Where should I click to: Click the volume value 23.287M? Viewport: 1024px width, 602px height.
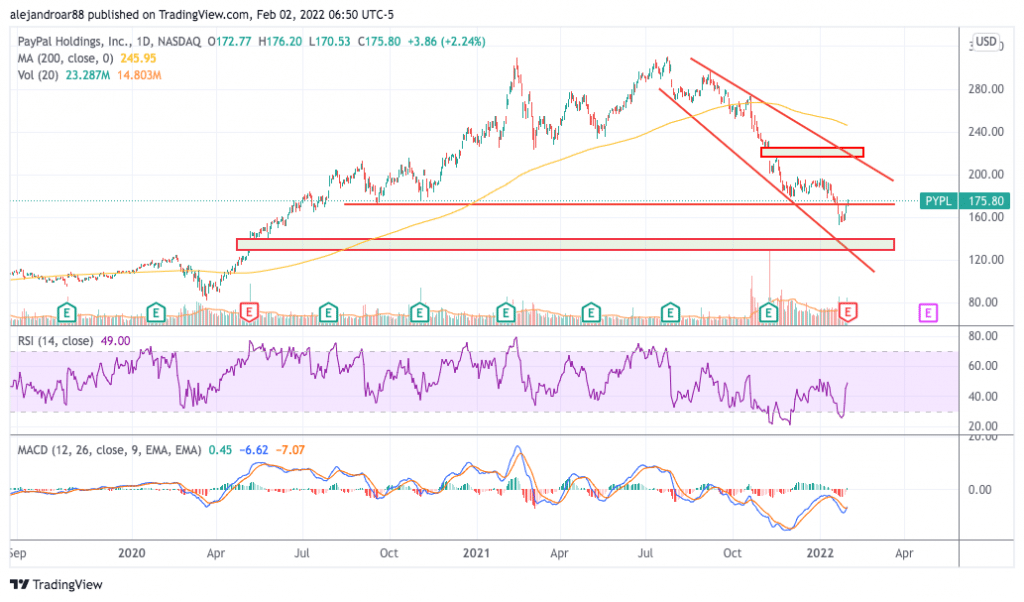tap(87, 75)
